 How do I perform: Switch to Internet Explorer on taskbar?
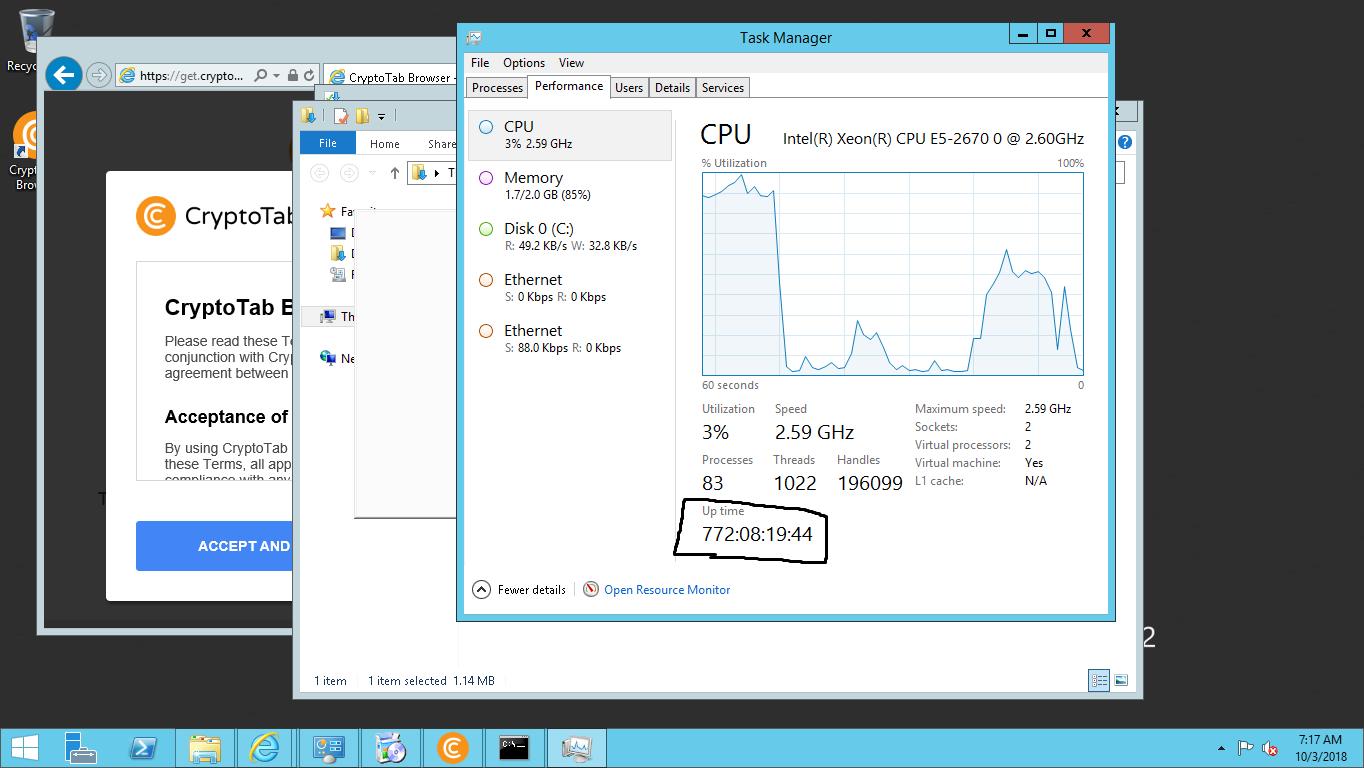[x=265, y=748]
